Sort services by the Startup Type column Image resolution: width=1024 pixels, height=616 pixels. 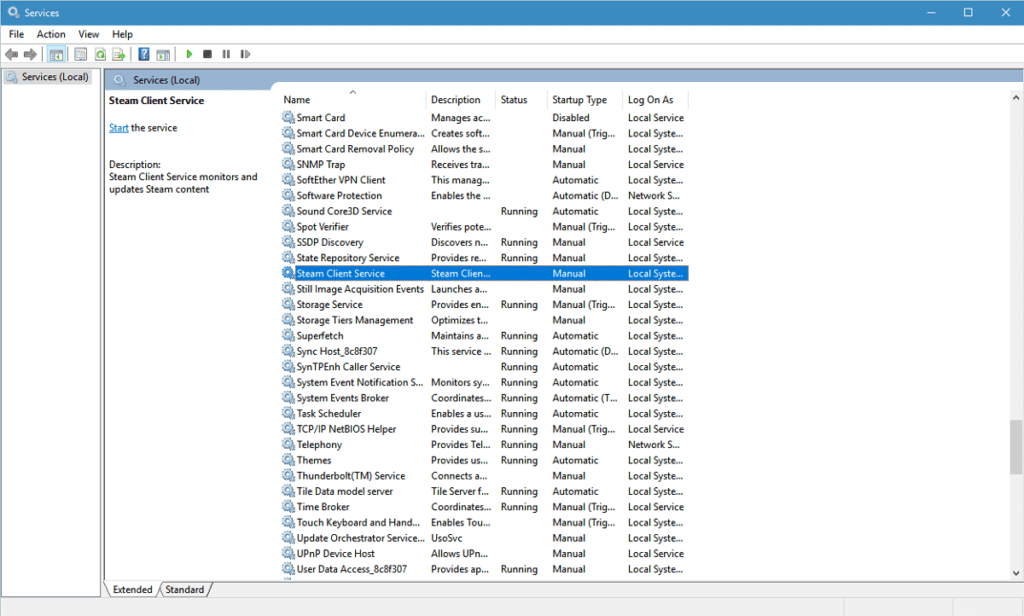tap(578, 99)
